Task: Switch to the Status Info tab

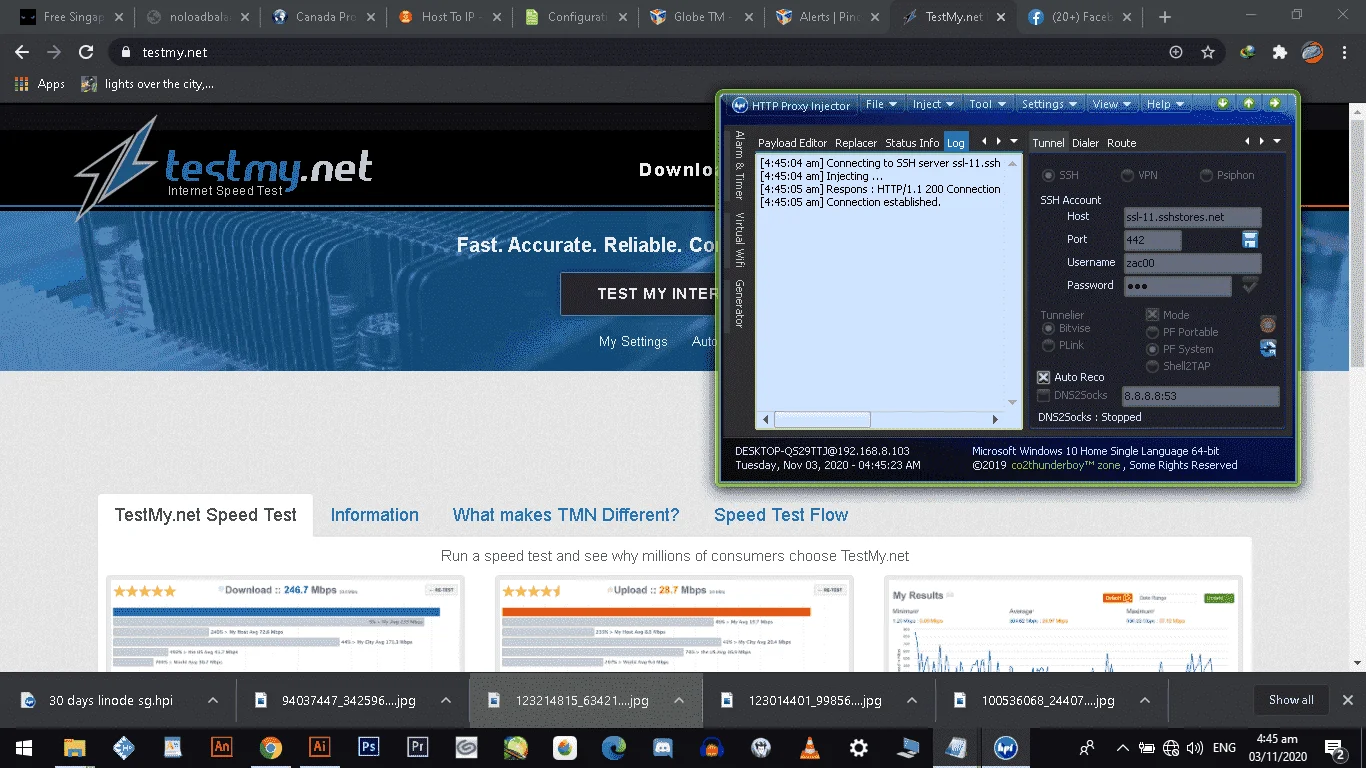Action: coord(912,143)
